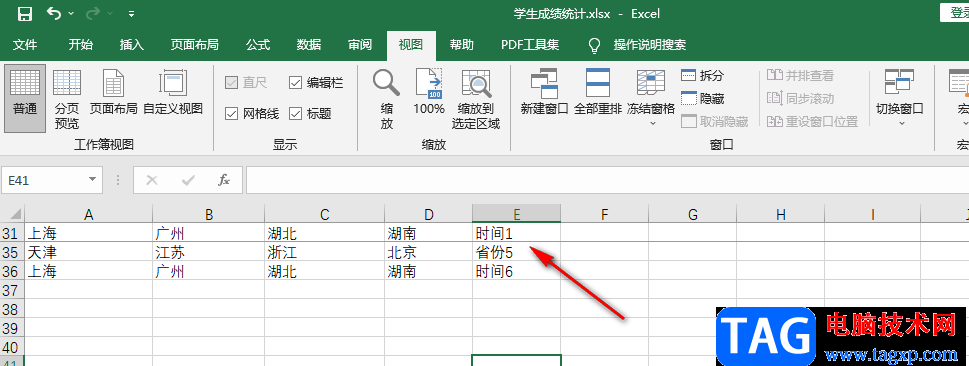Open the Page Layout (页面布局) ribbon tab
Screen dimensions: 969x366
coord(195,45)
